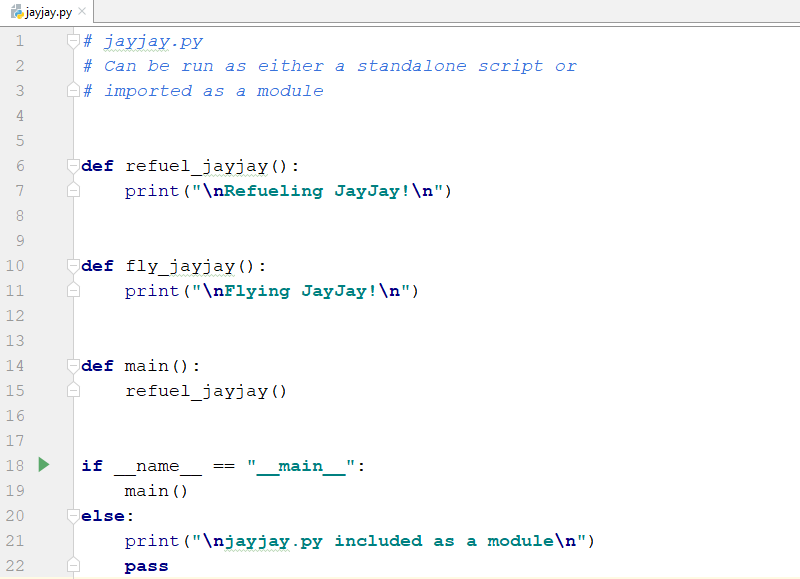
Task: Click the fold end marker on line 22
Action: [73, 566]
